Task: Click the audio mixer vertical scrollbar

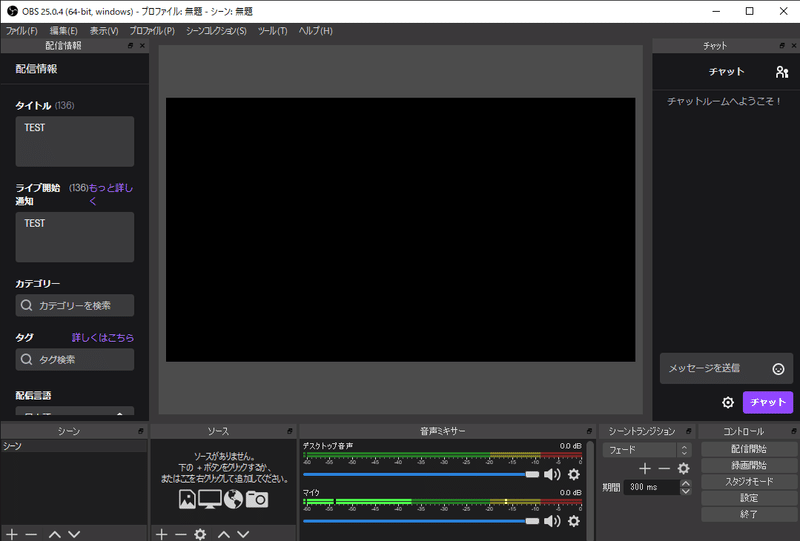Action: click(x=590, y=490)
